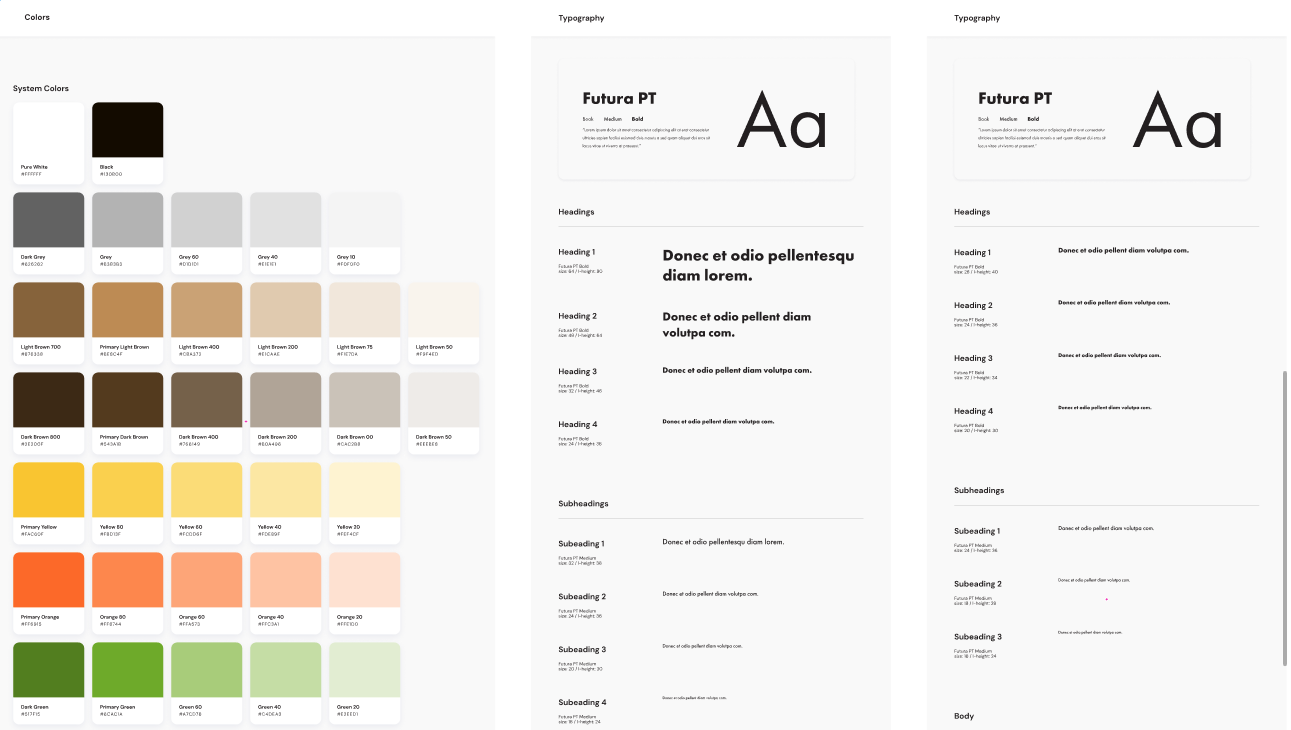This screenshot has width=1291, height=730.
Task: Select the Primary Light Brown swatch
Action: pos(127,310)
